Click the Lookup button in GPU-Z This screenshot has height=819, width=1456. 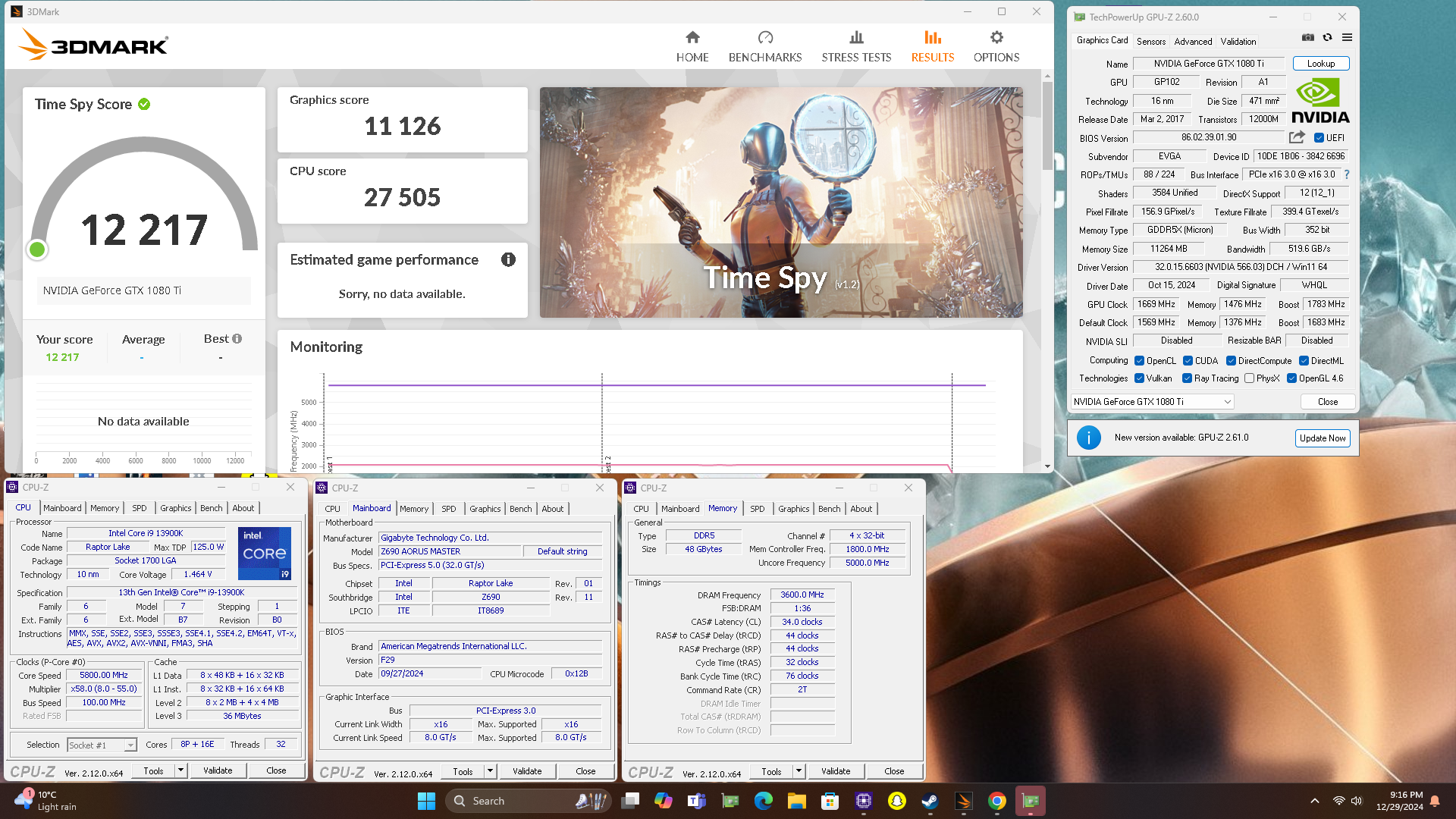(x=1321, y=64)
